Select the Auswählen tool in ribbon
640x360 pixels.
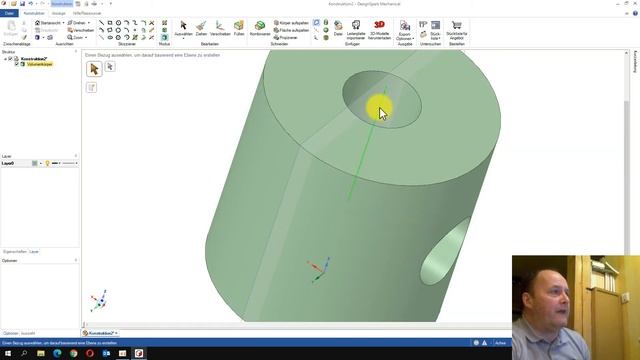pyautogui.click(x=183, y=29)
